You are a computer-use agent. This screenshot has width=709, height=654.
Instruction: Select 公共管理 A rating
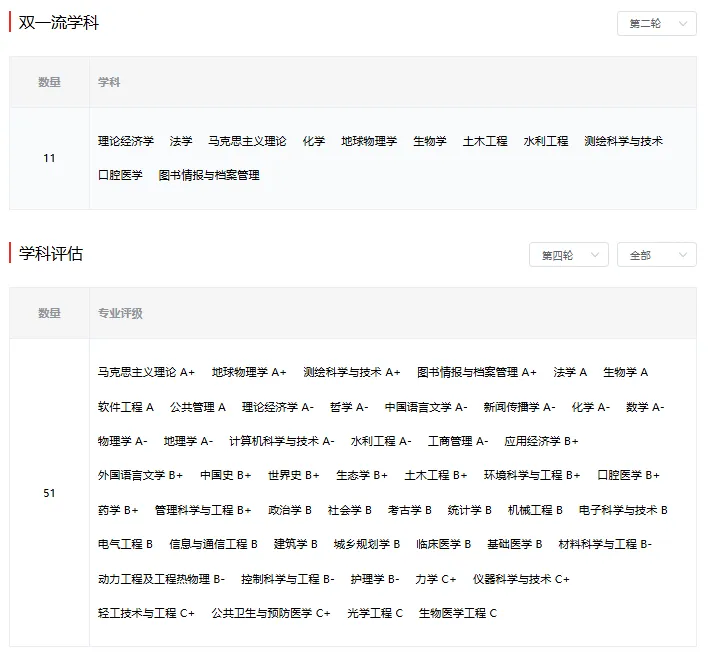(x=198, y=407)
